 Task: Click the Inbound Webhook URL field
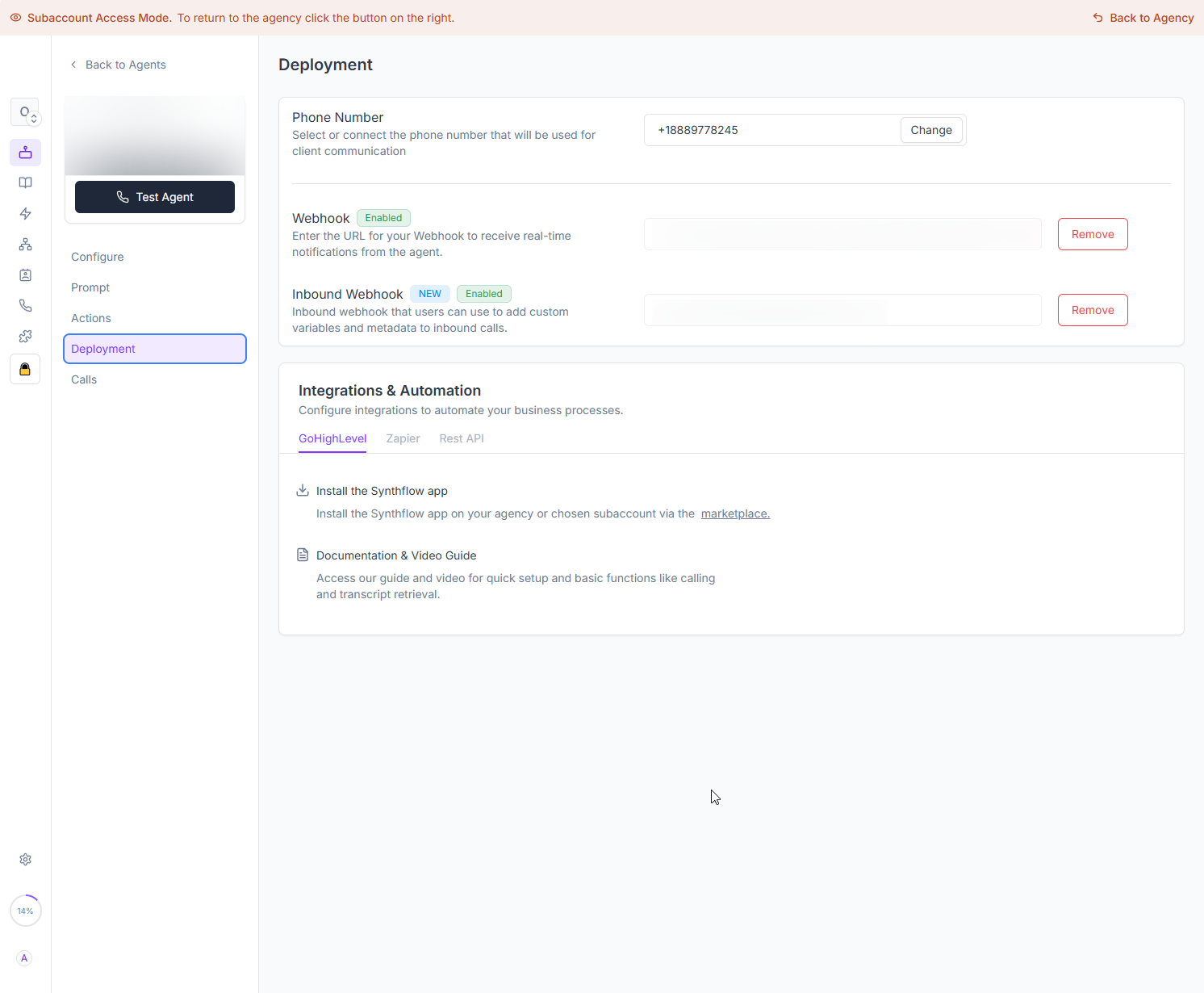coord(842,310)
